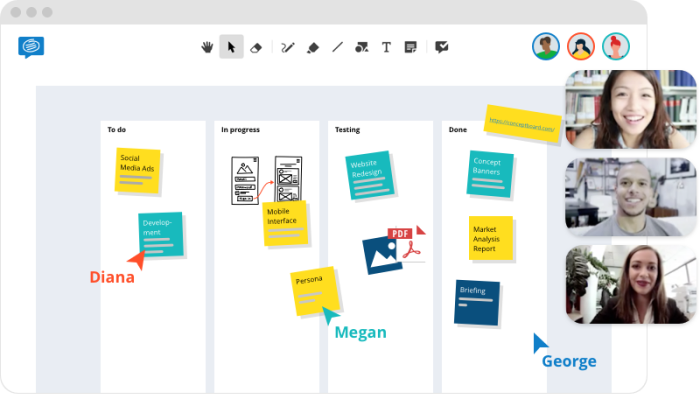Screen dimensions: 700x394
Task: Add a sticky note with toolbar icon
Action: click(411, 47)
